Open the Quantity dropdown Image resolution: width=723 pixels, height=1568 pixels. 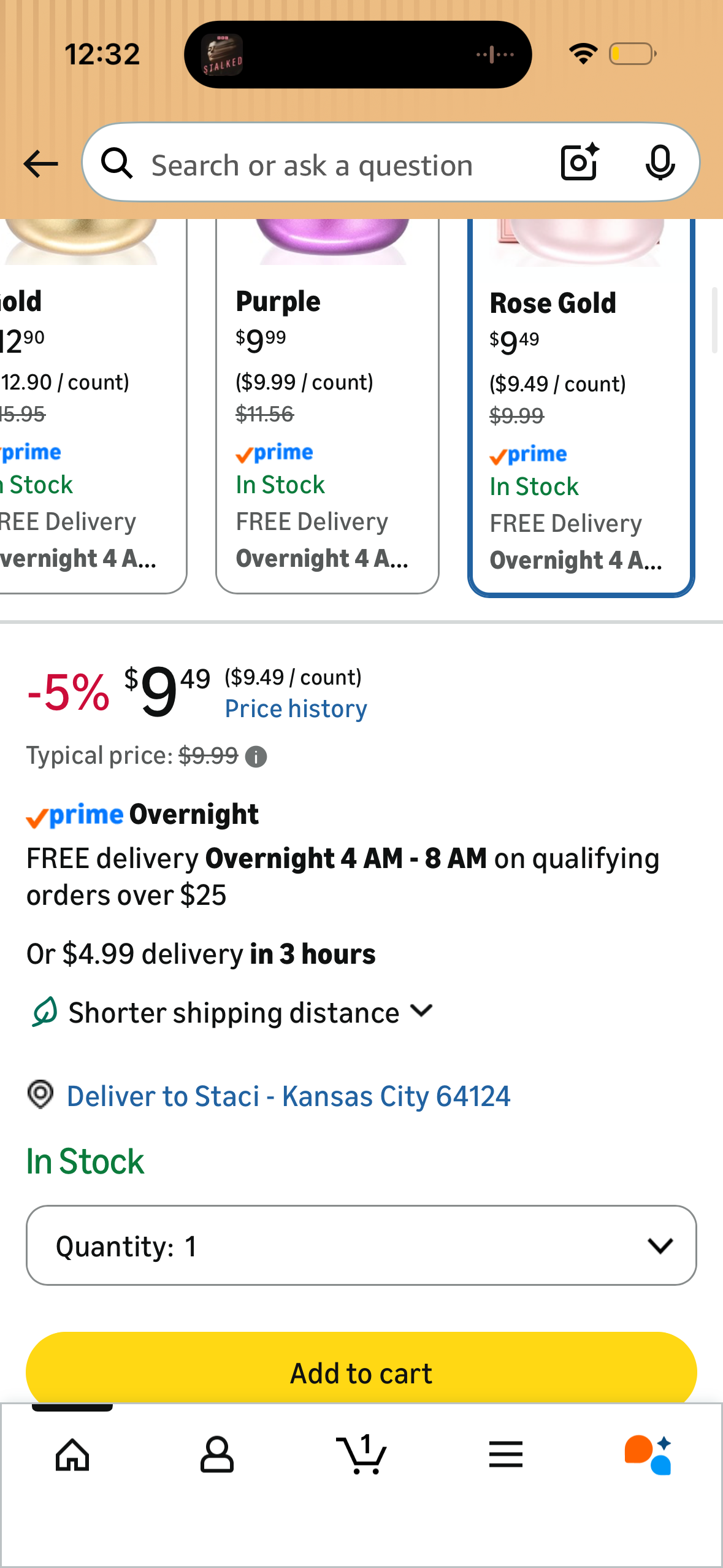click(x=361, y=1245)
